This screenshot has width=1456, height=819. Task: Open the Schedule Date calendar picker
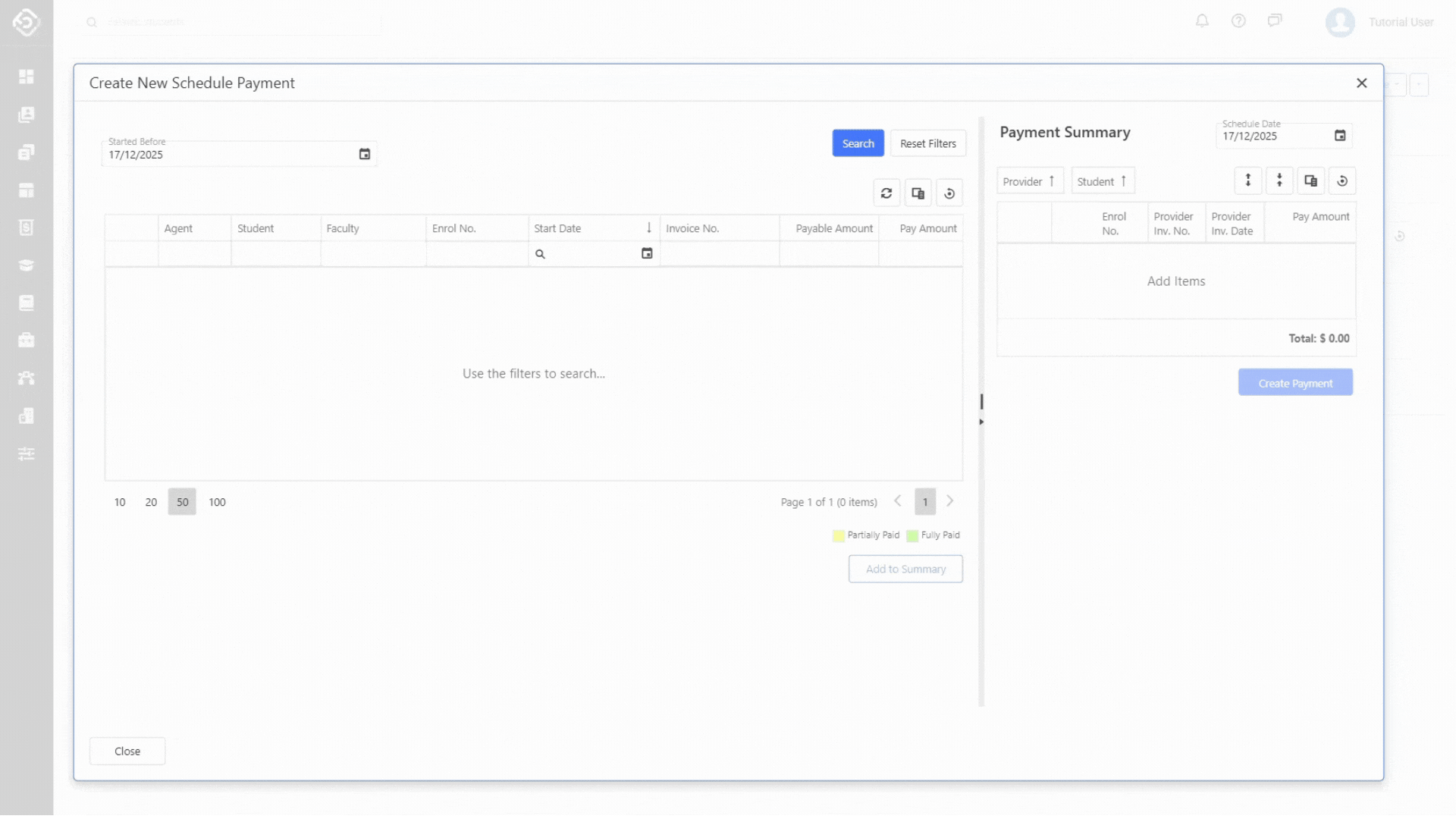[1340, 136]
